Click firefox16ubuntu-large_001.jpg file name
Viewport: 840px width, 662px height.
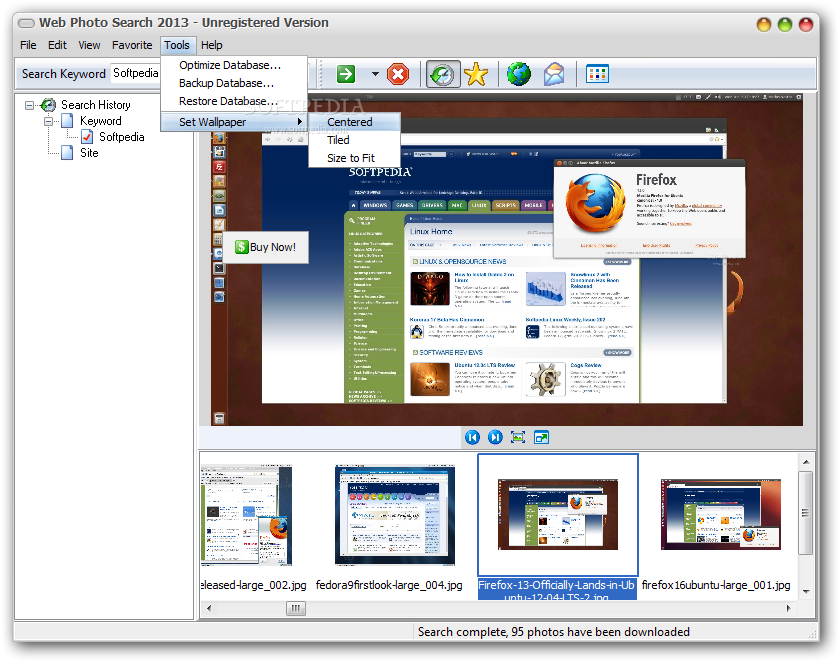716,585
